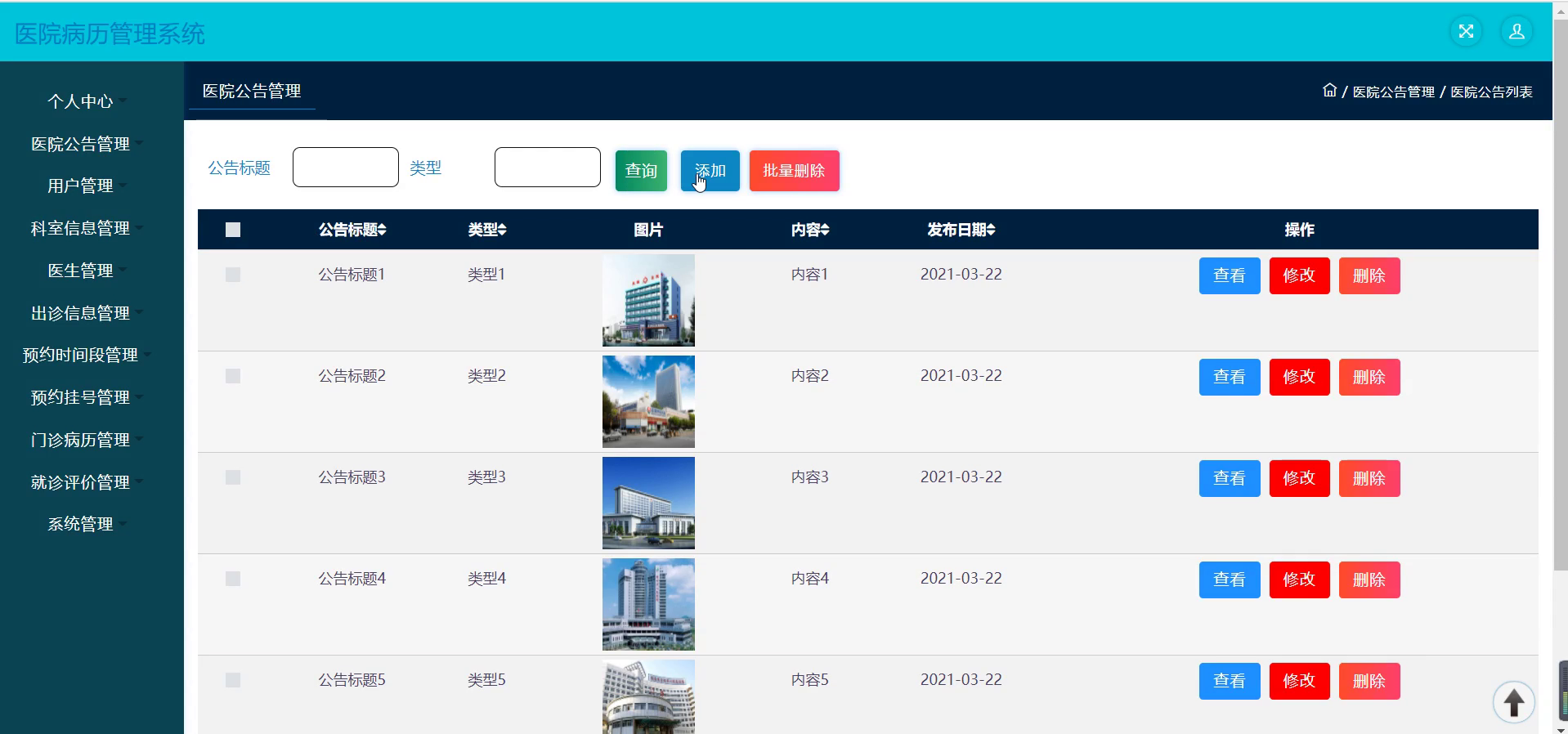Expand the 医生管理 sidebar menu
Viewport: 1568px width, 734px height.
tap(86, 271)
